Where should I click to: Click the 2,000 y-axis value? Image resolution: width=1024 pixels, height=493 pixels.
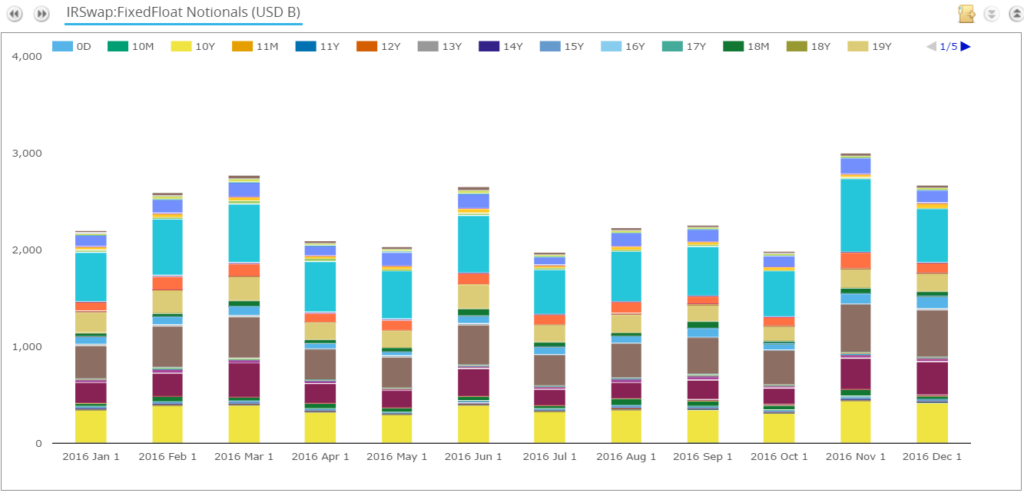[27, 250]
